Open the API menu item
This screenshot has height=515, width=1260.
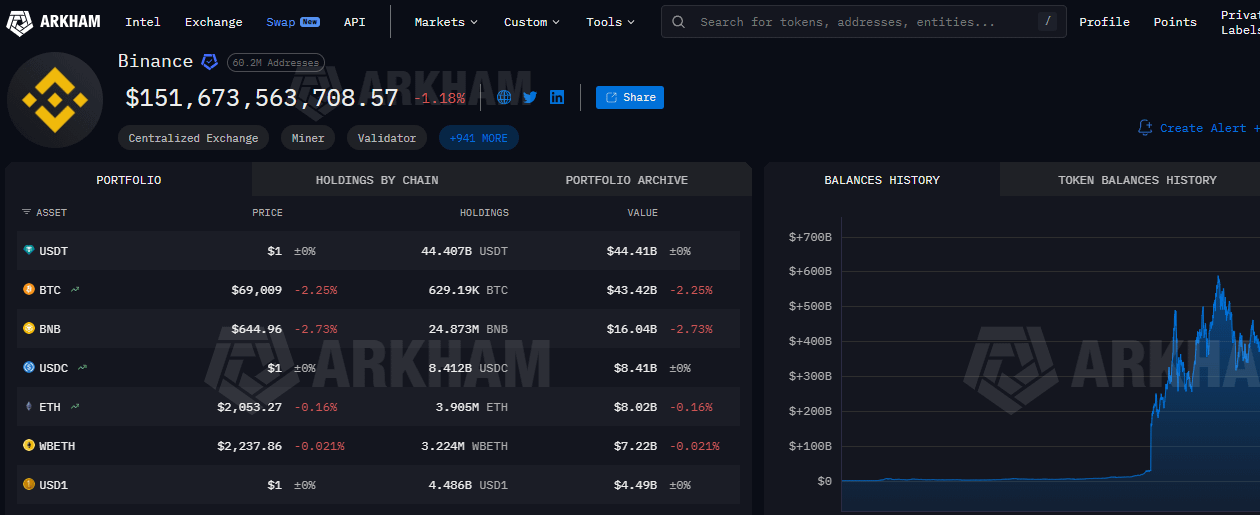[x=354, y=22]
